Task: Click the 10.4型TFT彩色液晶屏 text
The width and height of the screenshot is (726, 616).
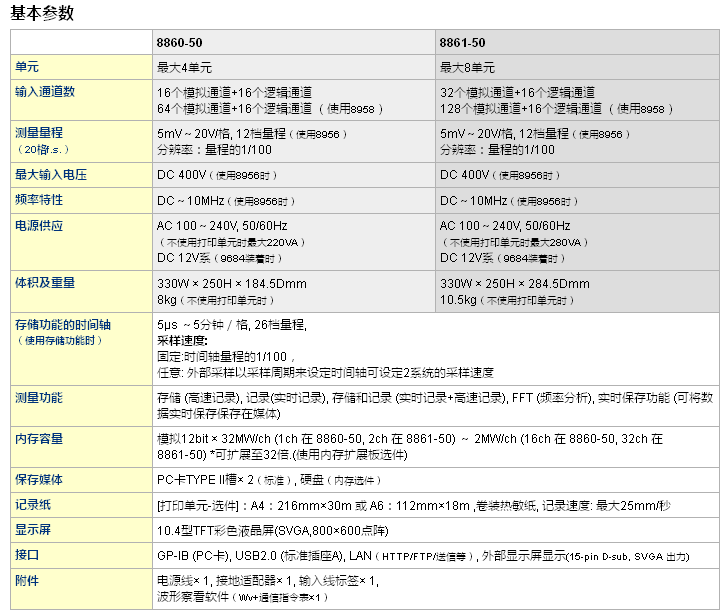Action: pos(216,530)
